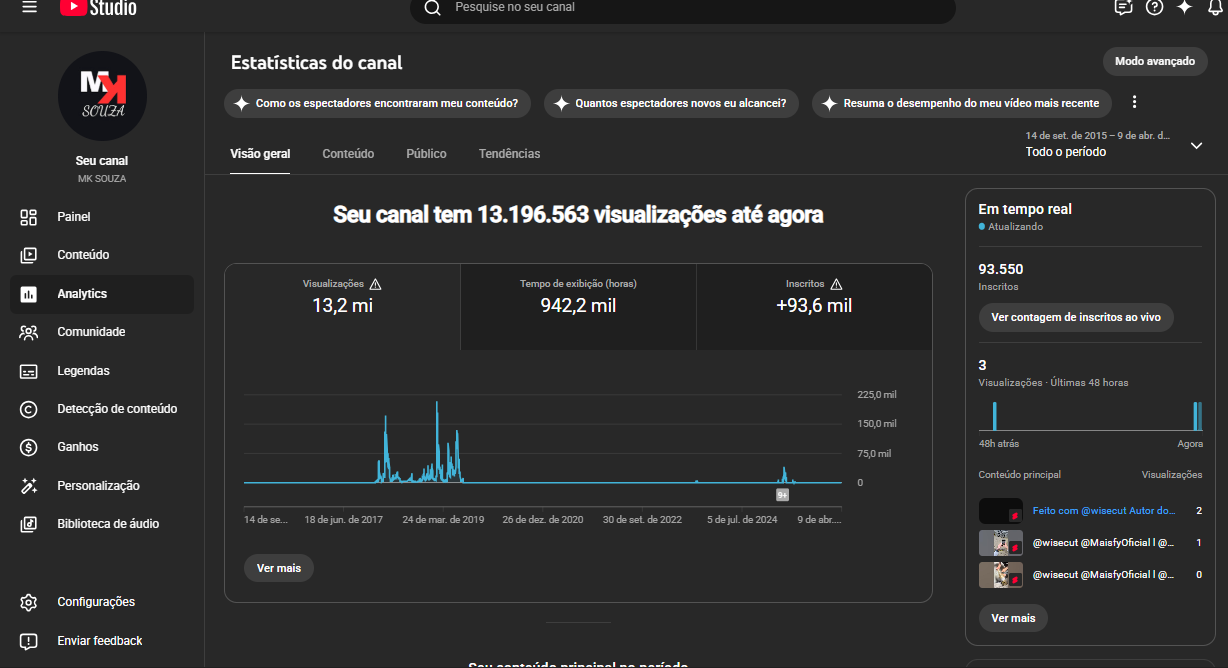Open the hamburger menu icon

point(29,7)
